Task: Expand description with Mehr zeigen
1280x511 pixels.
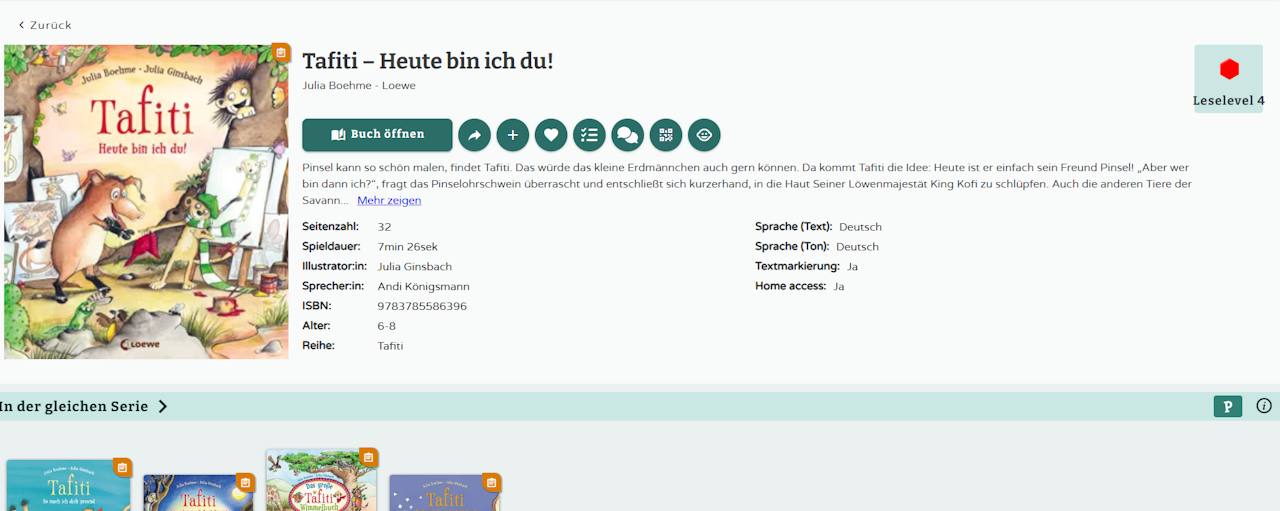Action: click(x=389, y=200)
